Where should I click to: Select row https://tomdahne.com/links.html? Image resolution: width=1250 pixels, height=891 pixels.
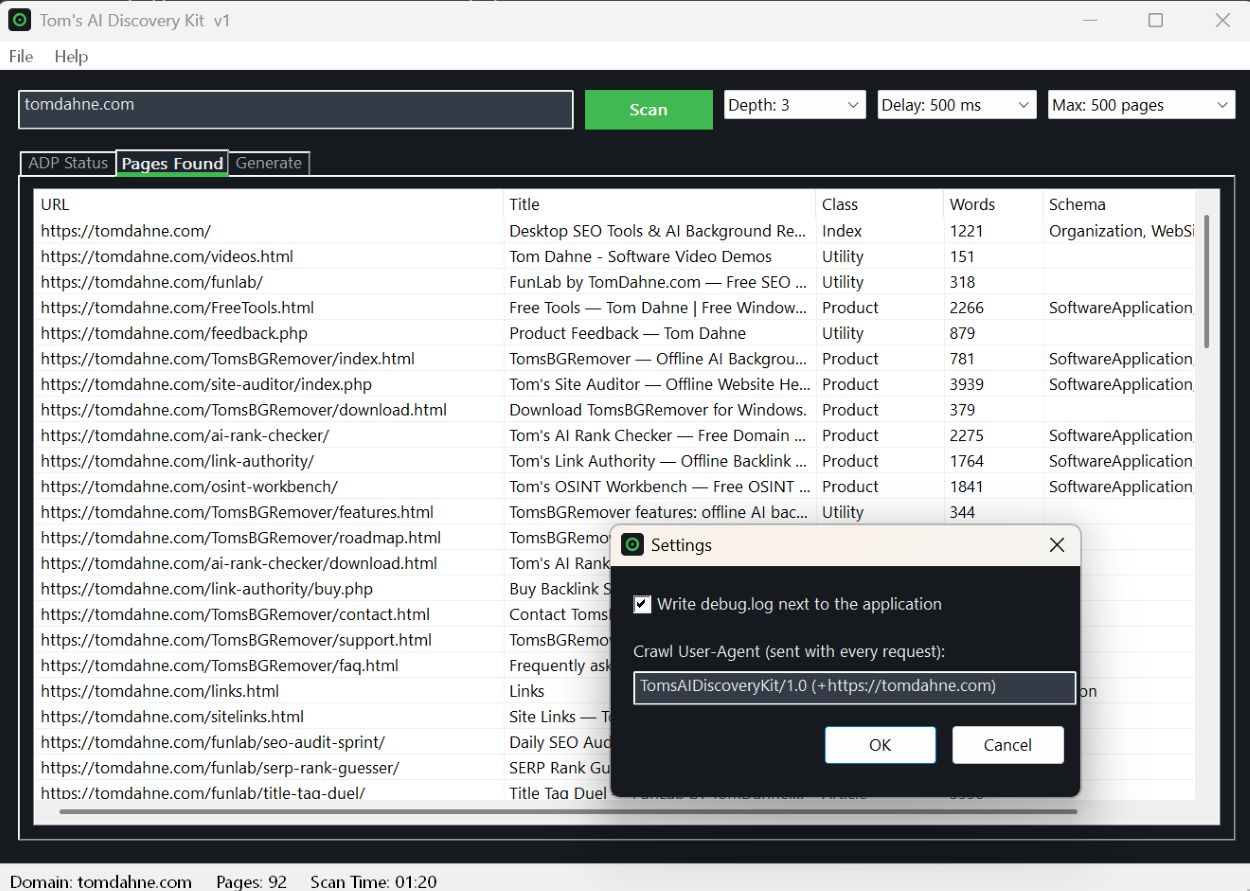pos(160,691)
